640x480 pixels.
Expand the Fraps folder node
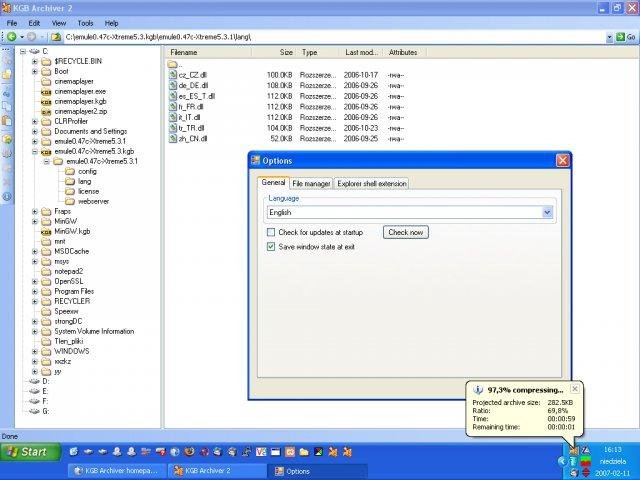click(35, 211)
